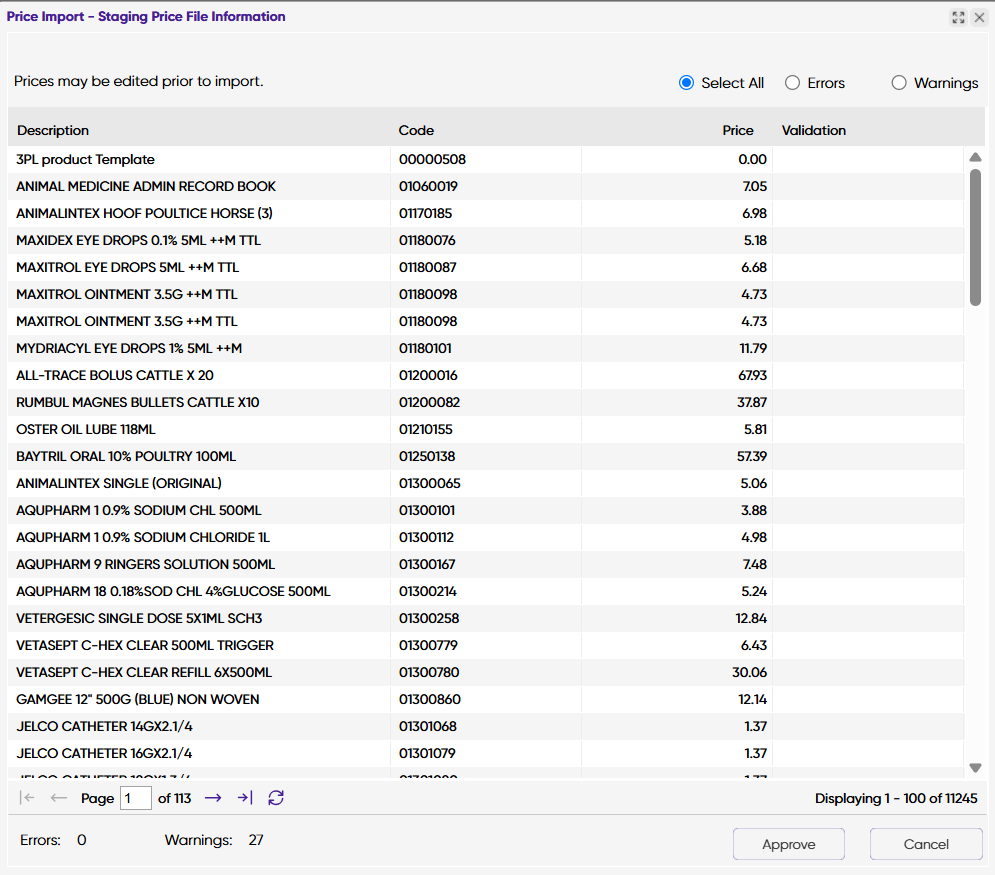Screen dimensions: 995x875
Task: Maximize the Price Import dialog
Action: point(958,17)
